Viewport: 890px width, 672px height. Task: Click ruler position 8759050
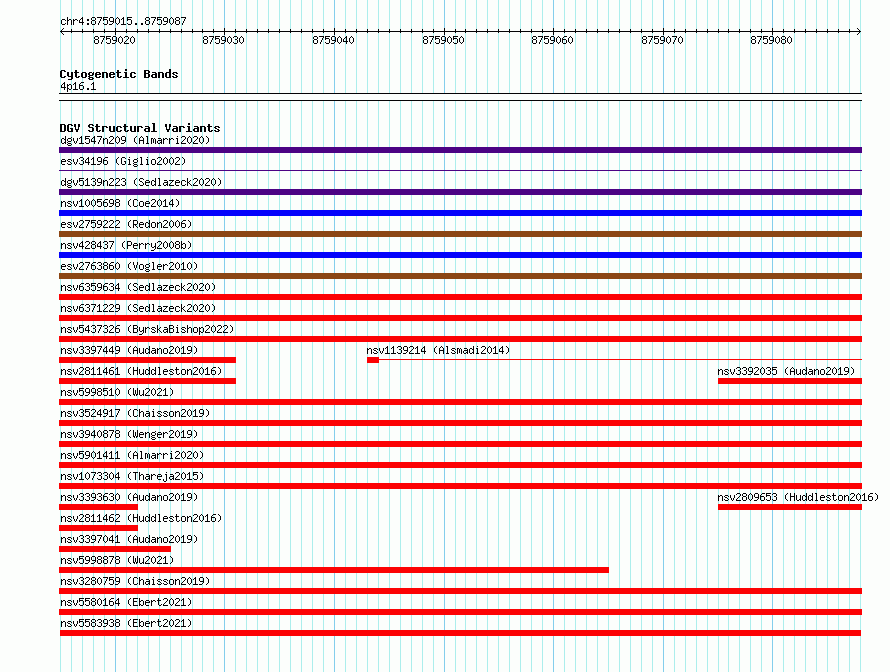pos(443,40)
